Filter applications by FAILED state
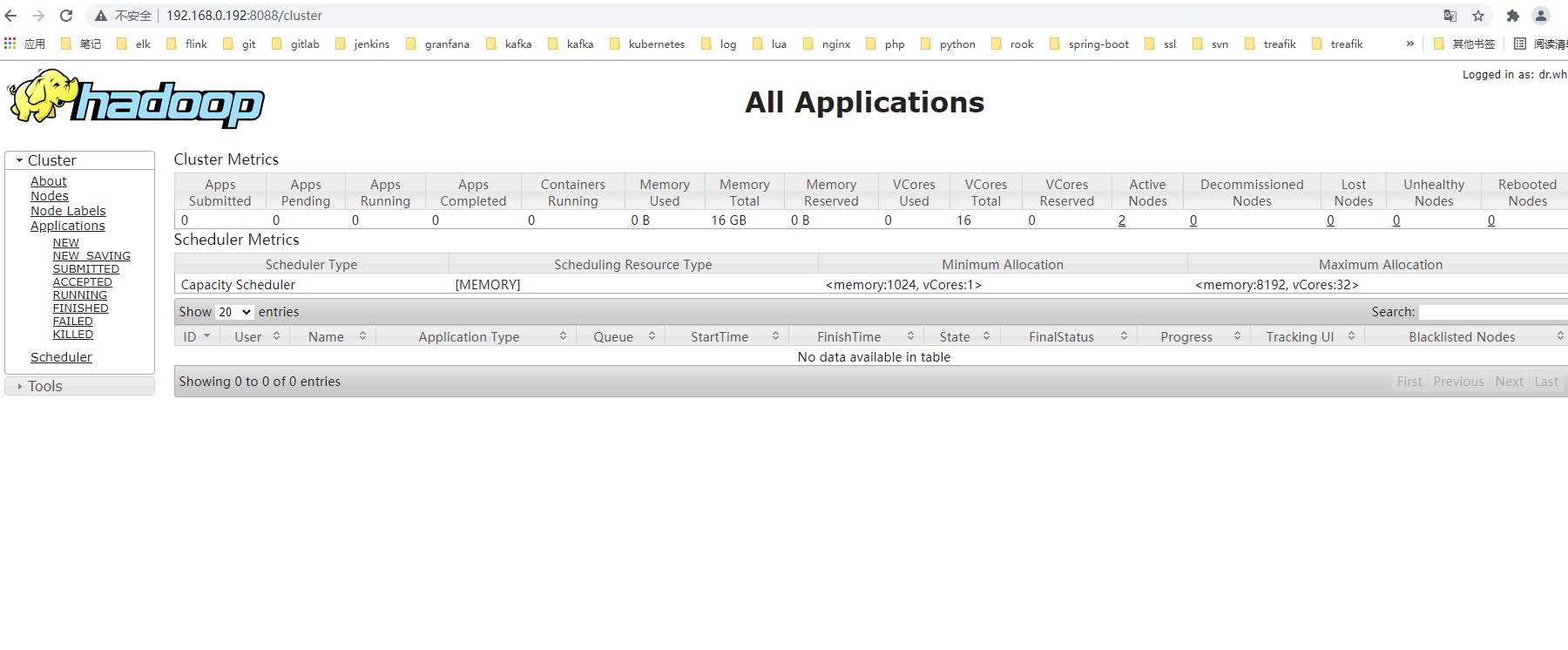This screenshot has width=1568, height=650. click(x=73, y=322)
